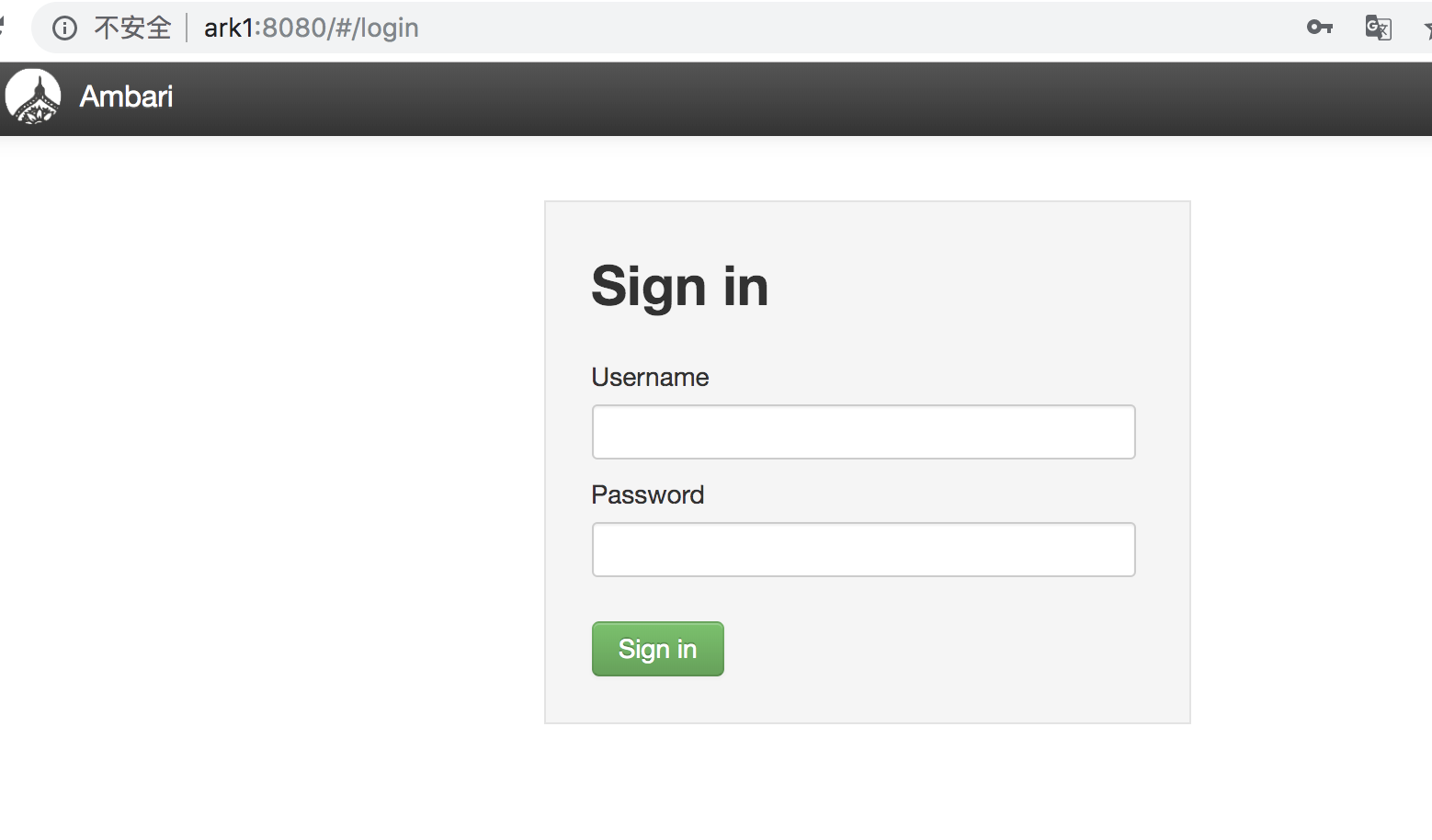Image resolution: width=1432 pixels, height=840 pixels.
Task: Click empty area of dark Ambari navbar
Action: click(x=735, y=98)
